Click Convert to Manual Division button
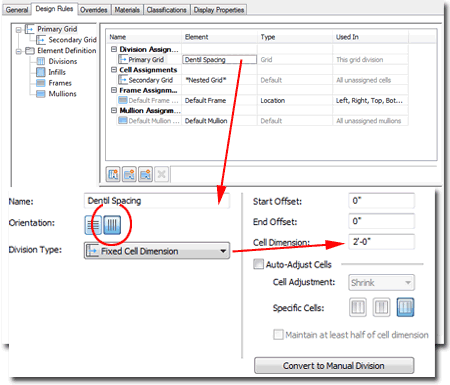 [x=334, y=366]
